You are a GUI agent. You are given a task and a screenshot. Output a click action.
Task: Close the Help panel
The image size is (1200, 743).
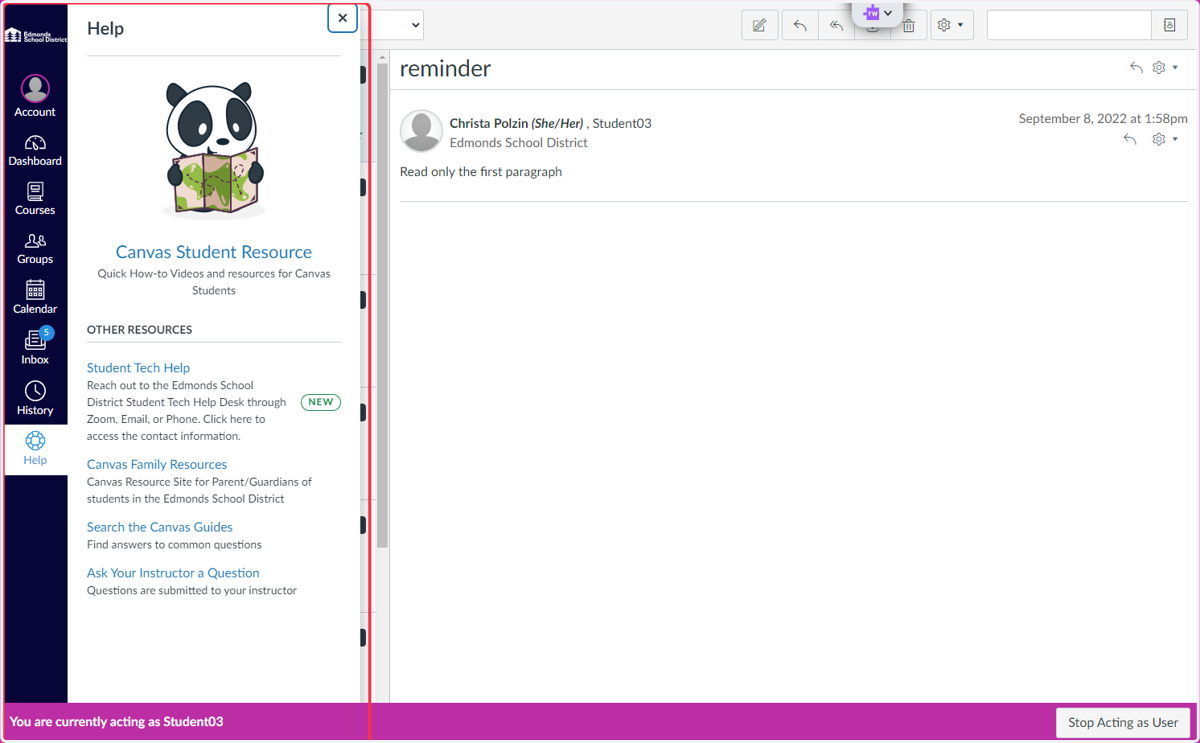[x=342, y=18]
